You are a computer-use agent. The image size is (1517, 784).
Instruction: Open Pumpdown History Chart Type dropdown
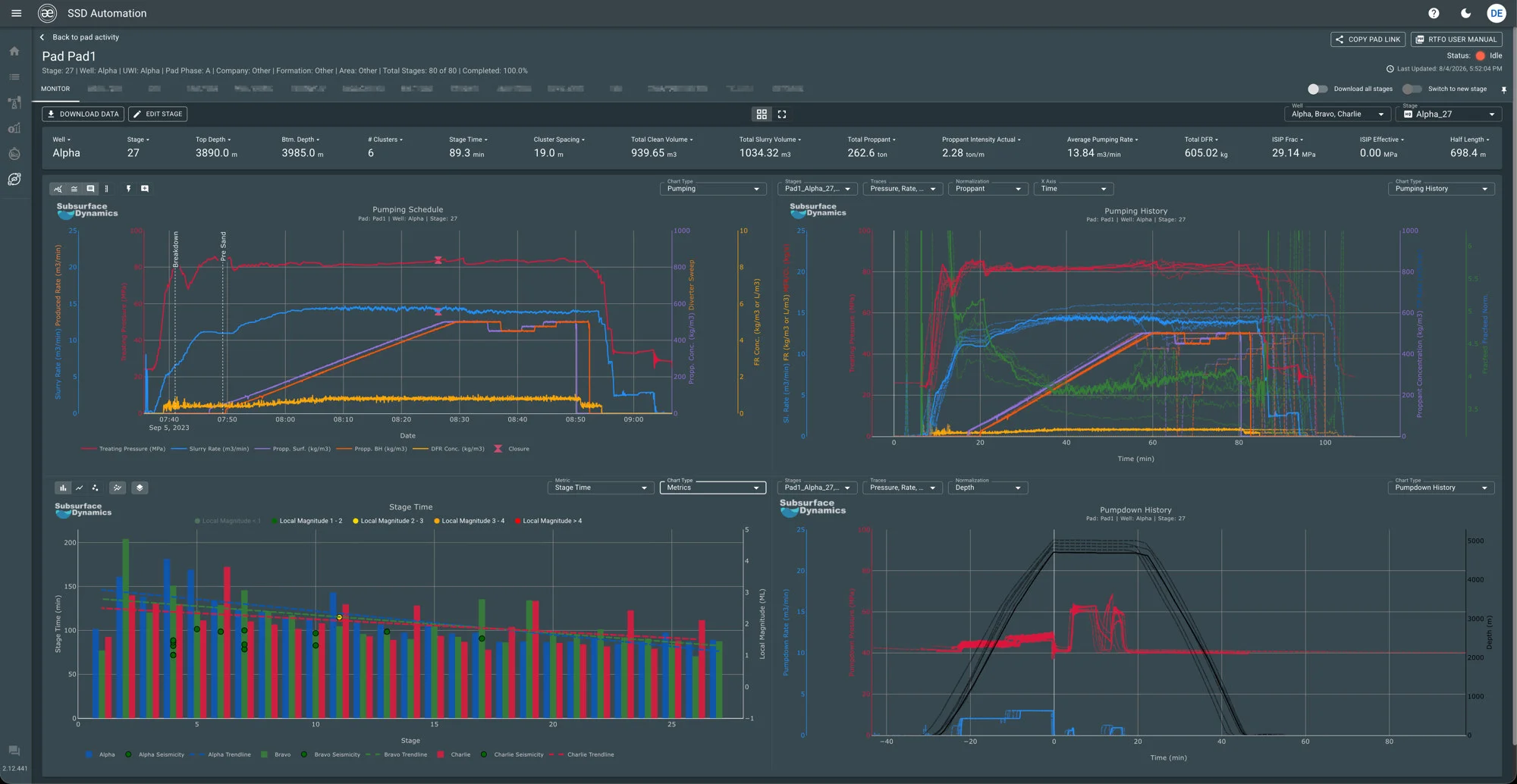click(x=1442, y=488)
